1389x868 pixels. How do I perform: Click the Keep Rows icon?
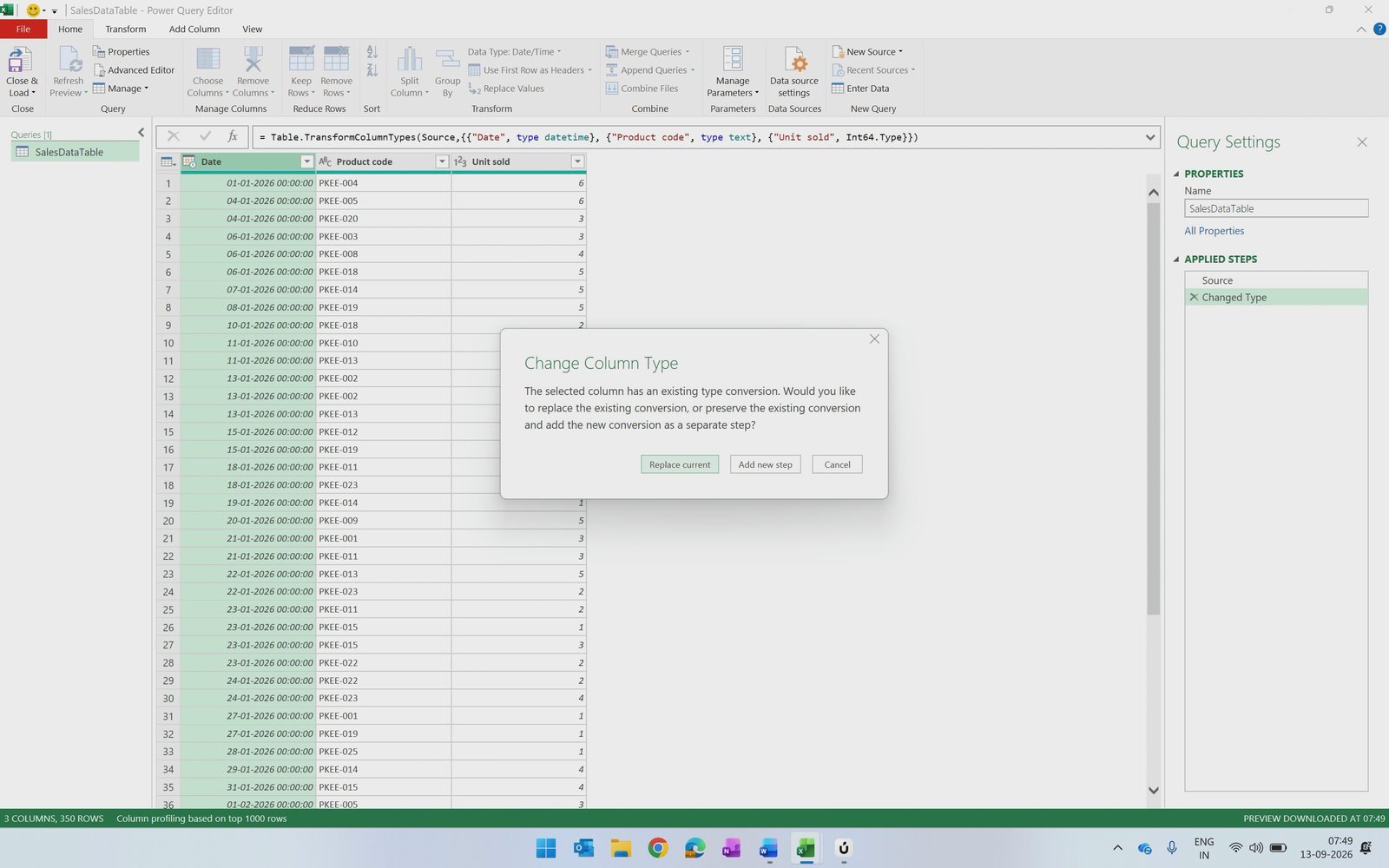[x=301, y=59]
